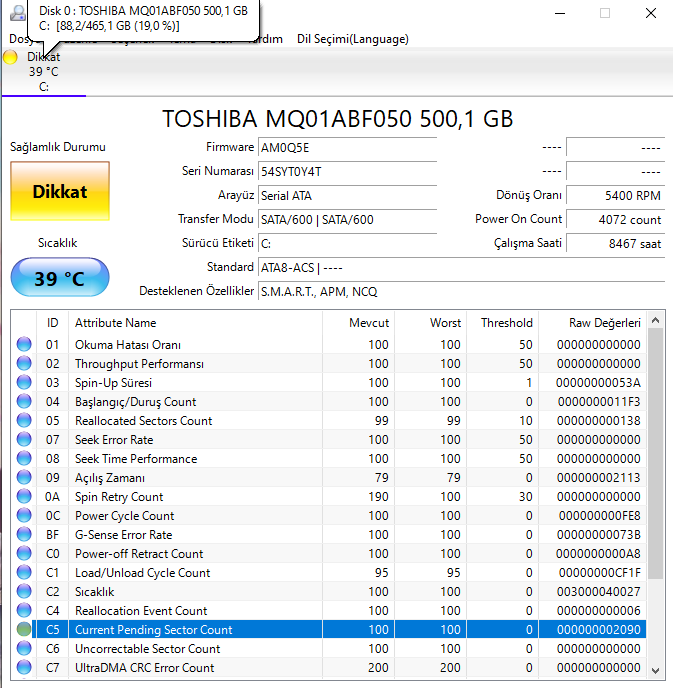The width and height of the screenshot is (673, 688).
Task: Click the TOSHIBA MQ01ABF050 500,1 GB model title
Action: [337, 119]
